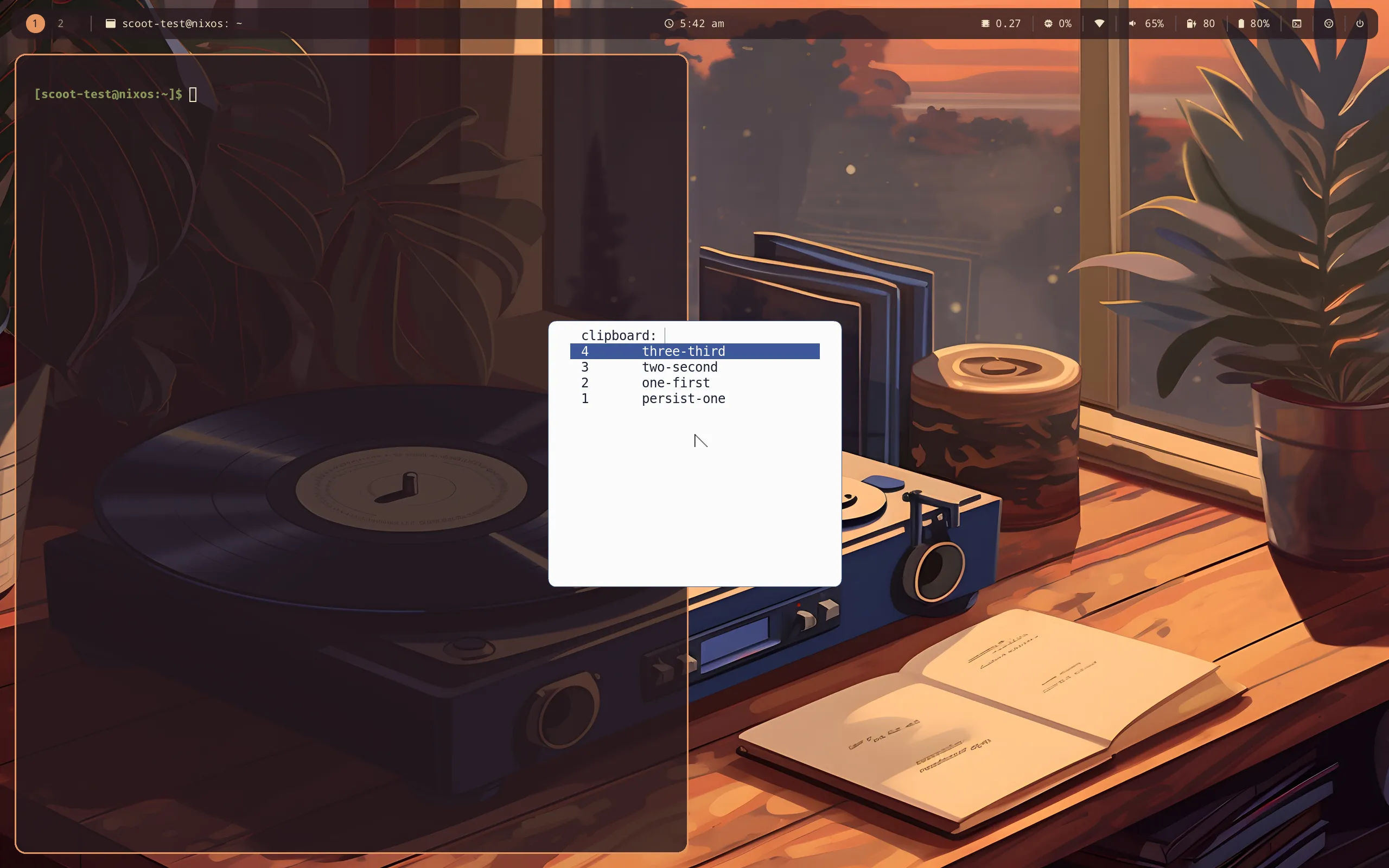Switch to workspace 2 in the bar
The height and width of the screenshot is (868, 1389).
[60, 23]
